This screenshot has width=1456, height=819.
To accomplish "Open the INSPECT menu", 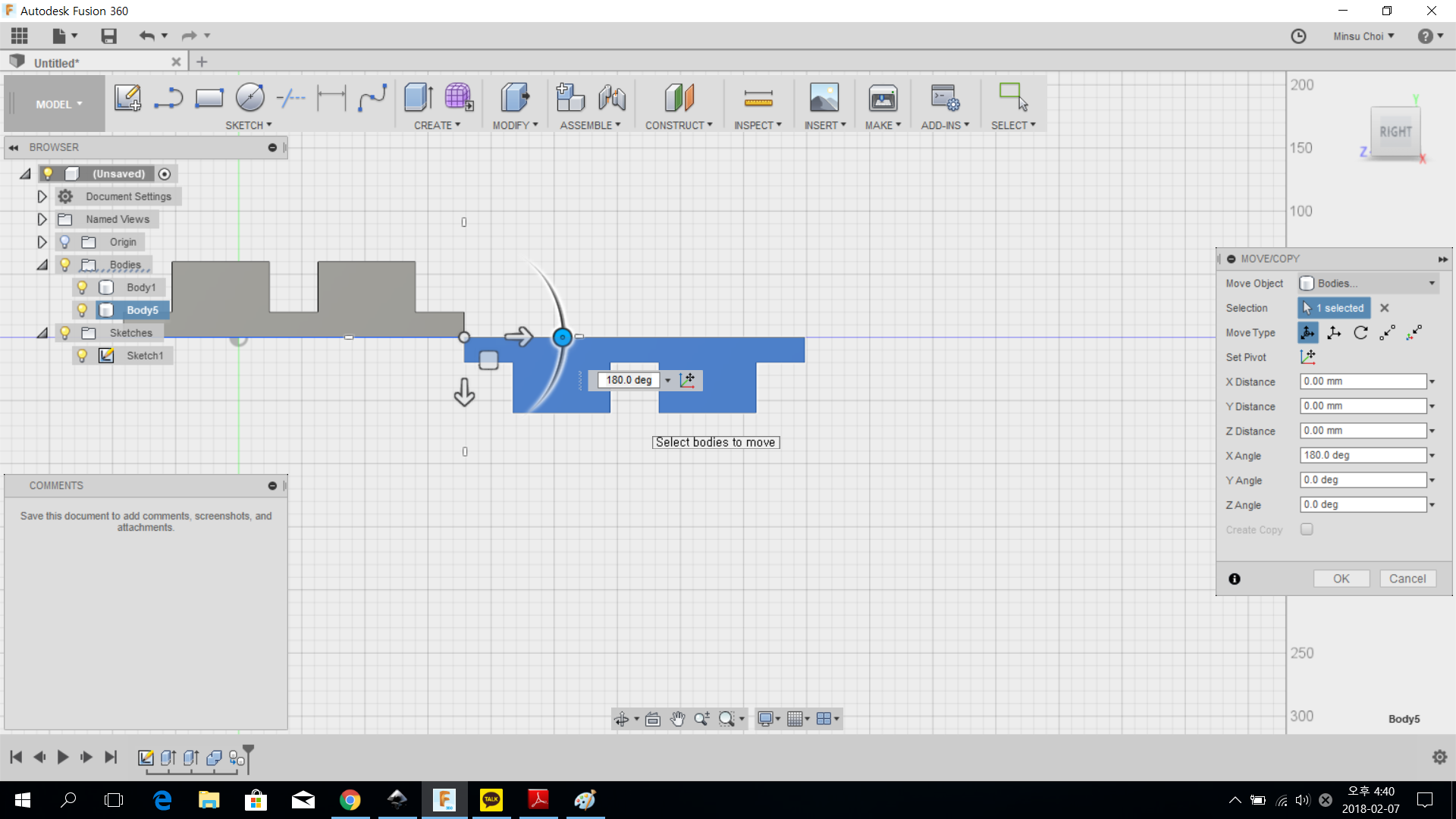I will (x=758, y=125).
